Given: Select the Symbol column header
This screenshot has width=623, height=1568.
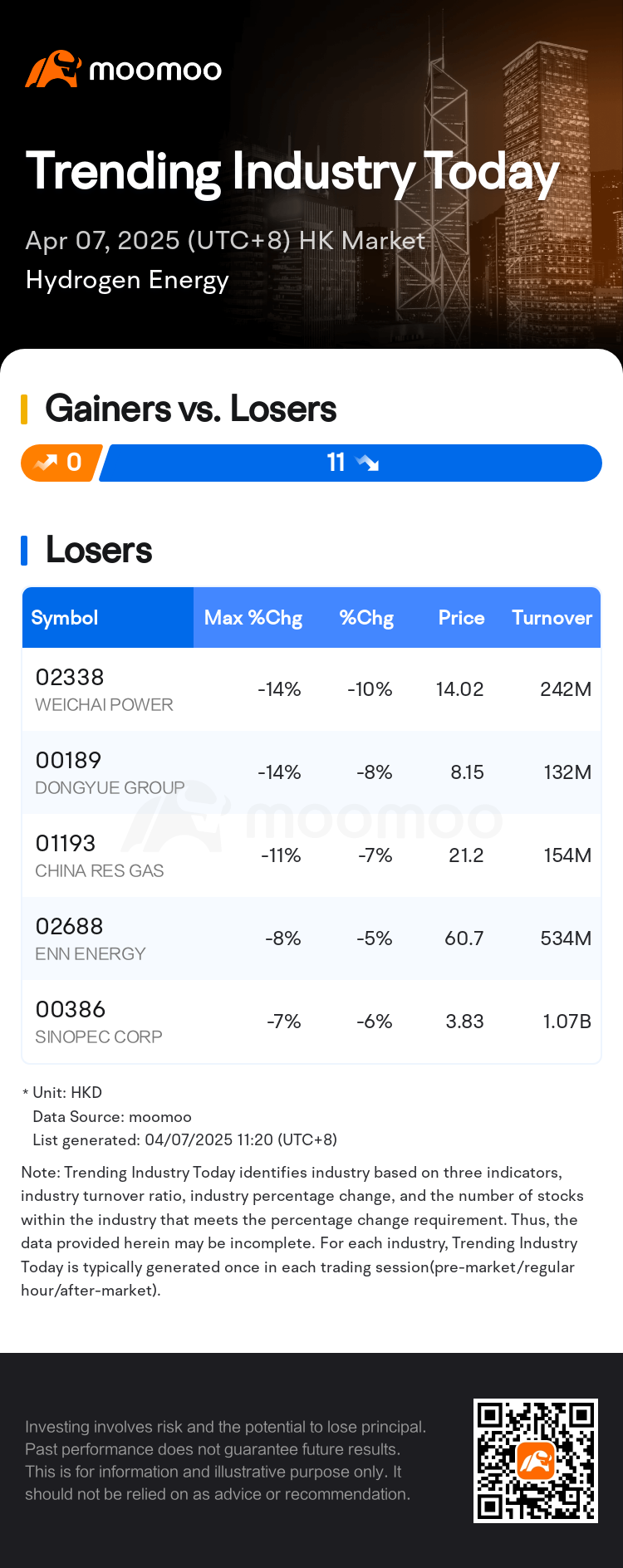Looking at the screenshot, I should 65,618.
